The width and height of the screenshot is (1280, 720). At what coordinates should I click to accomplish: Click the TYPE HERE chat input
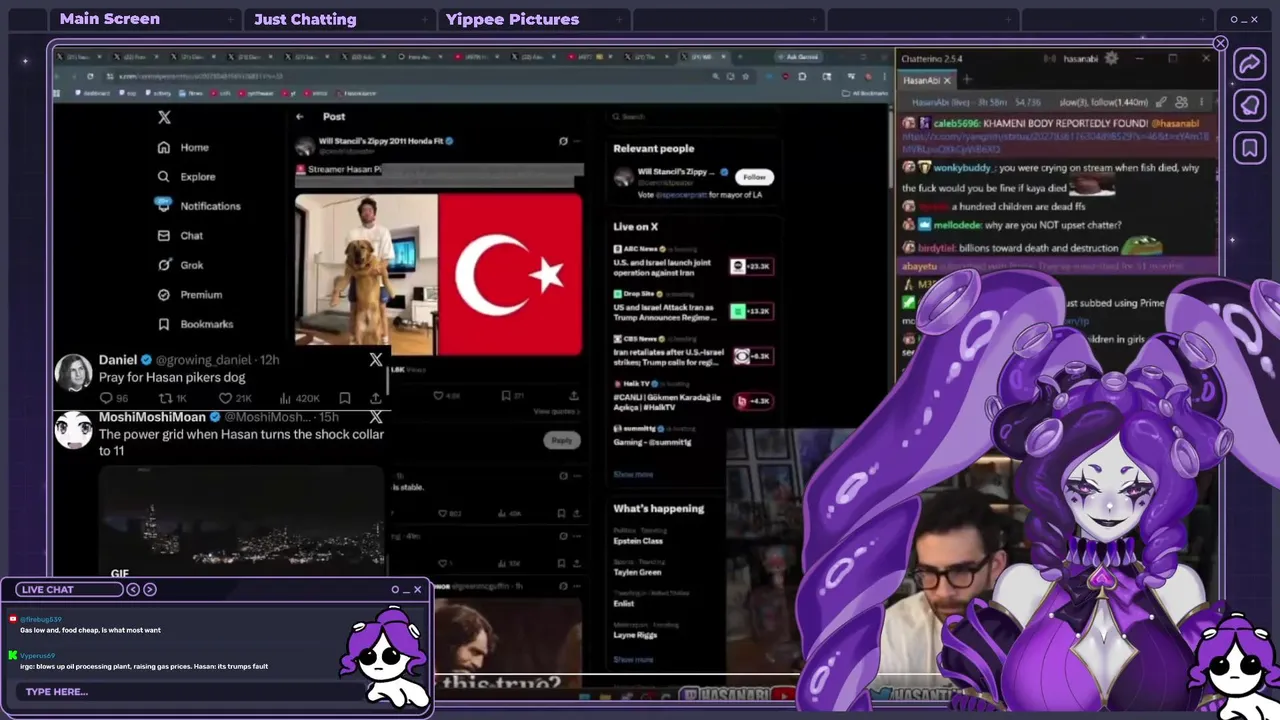coord(190,691)
